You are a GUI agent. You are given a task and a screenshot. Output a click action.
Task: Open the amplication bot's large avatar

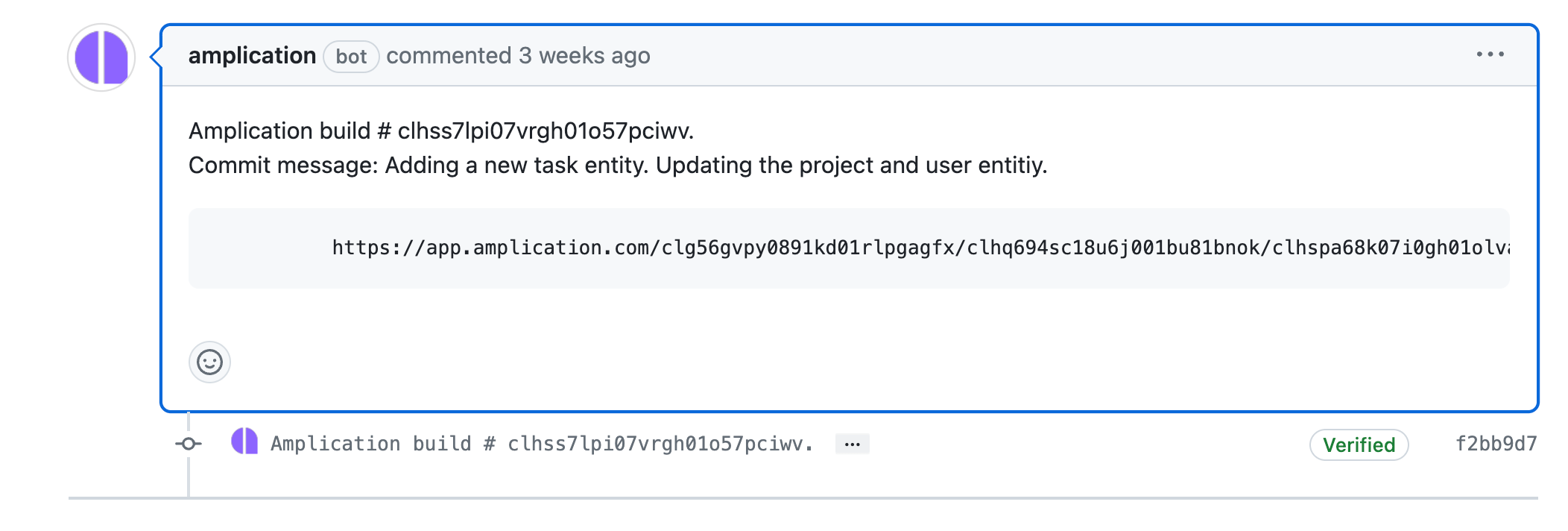101,57
